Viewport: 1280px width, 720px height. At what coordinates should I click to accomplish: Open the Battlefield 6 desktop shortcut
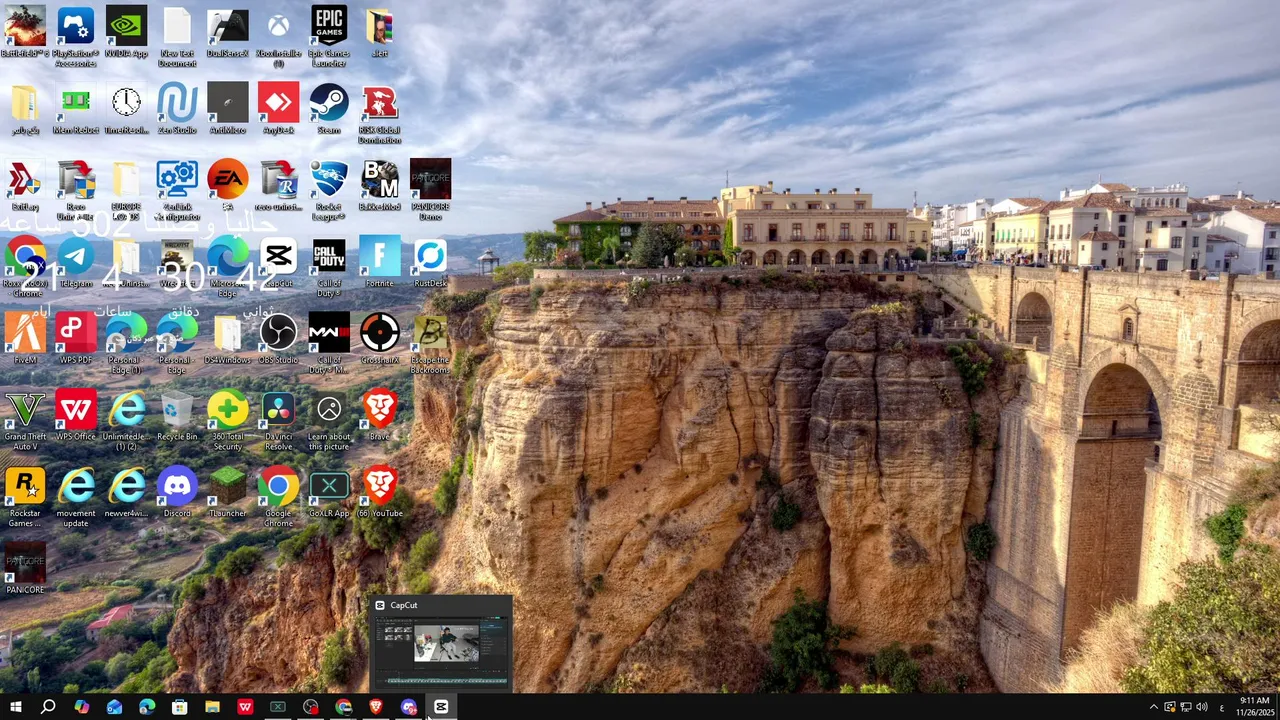(25, 34)
